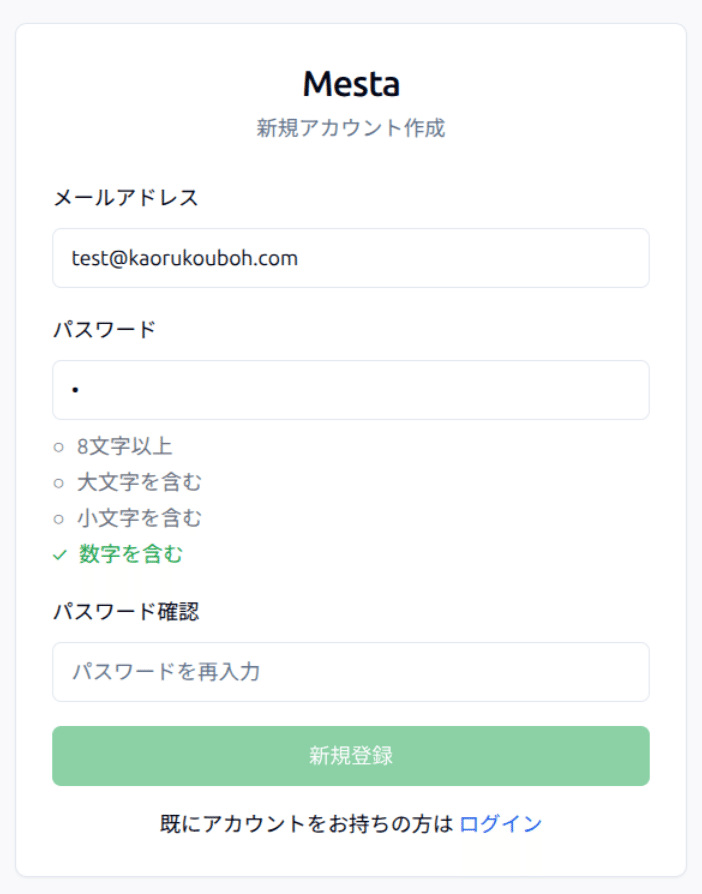The width and height of the screenshot is (702, 894).
Task: Click the パスワード確認 field label
Action: click(126, 612)
